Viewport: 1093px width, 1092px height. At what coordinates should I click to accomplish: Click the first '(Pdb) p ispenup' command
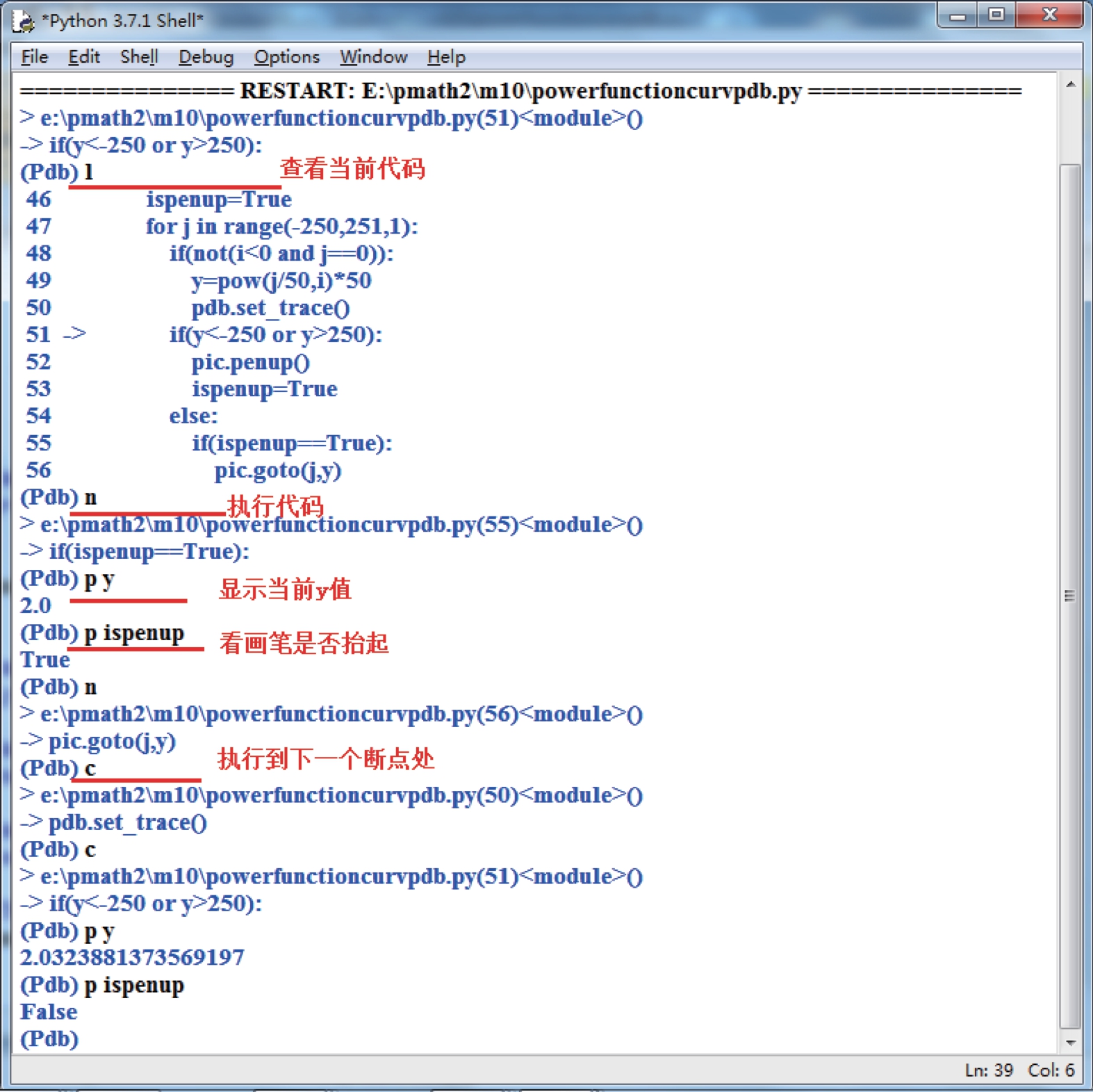(x=102, y=633)
